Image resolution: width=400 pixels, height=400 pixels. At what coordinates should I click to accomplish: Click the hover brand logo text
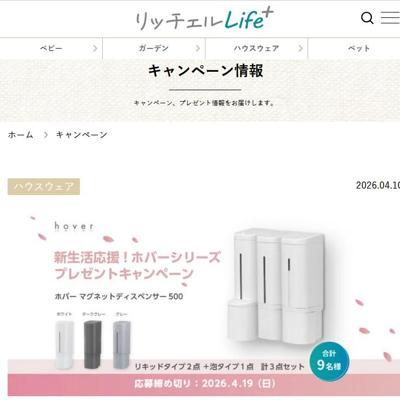(74, 226)
